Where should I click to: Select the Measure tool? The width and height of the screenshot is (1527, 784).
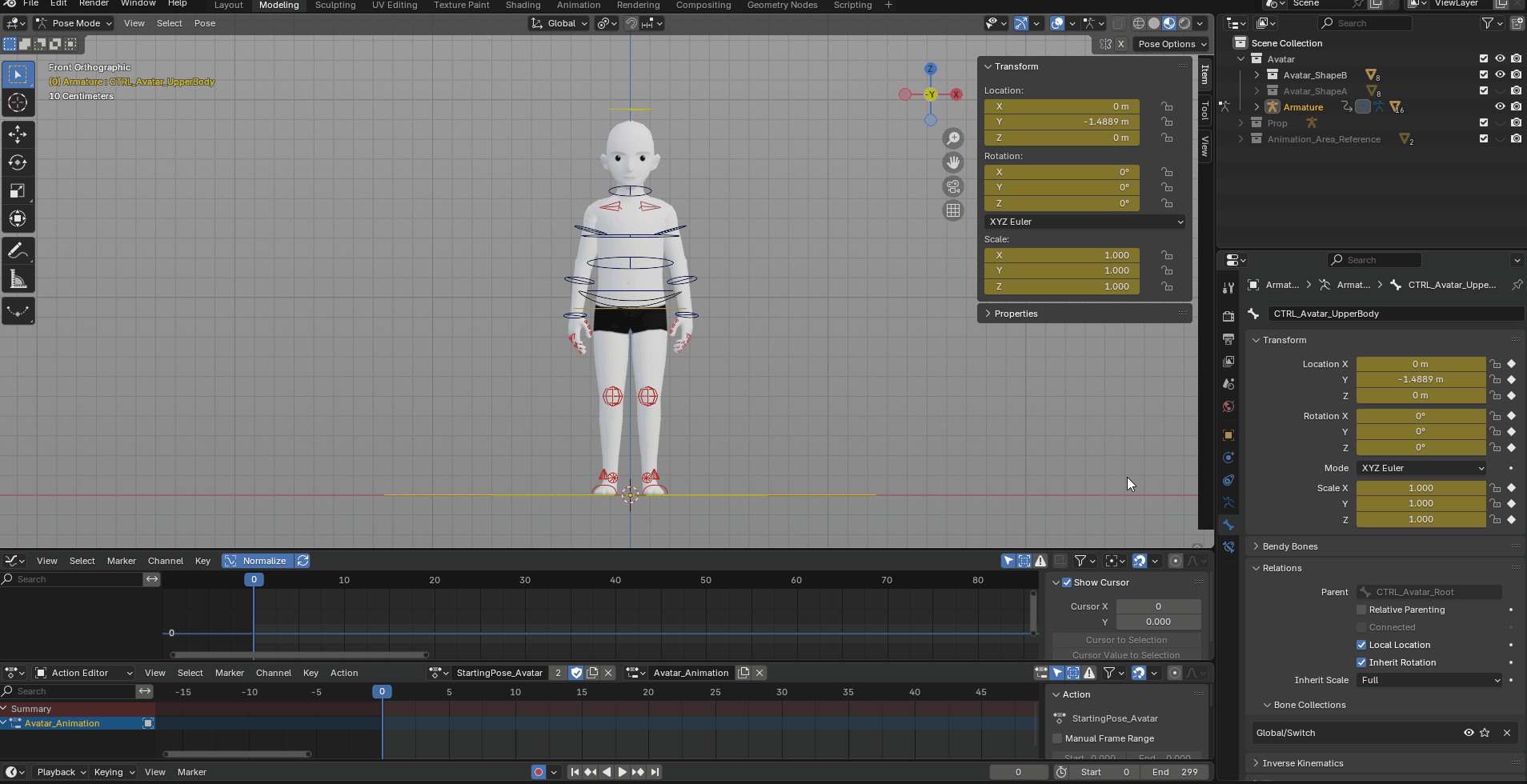[18, 279]
